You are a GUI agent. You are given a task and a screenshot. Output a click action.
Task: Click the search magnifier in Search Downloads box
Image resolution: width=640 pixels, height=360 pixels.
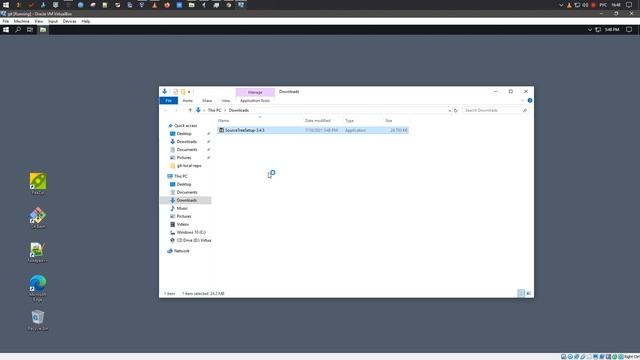[524, 110]
